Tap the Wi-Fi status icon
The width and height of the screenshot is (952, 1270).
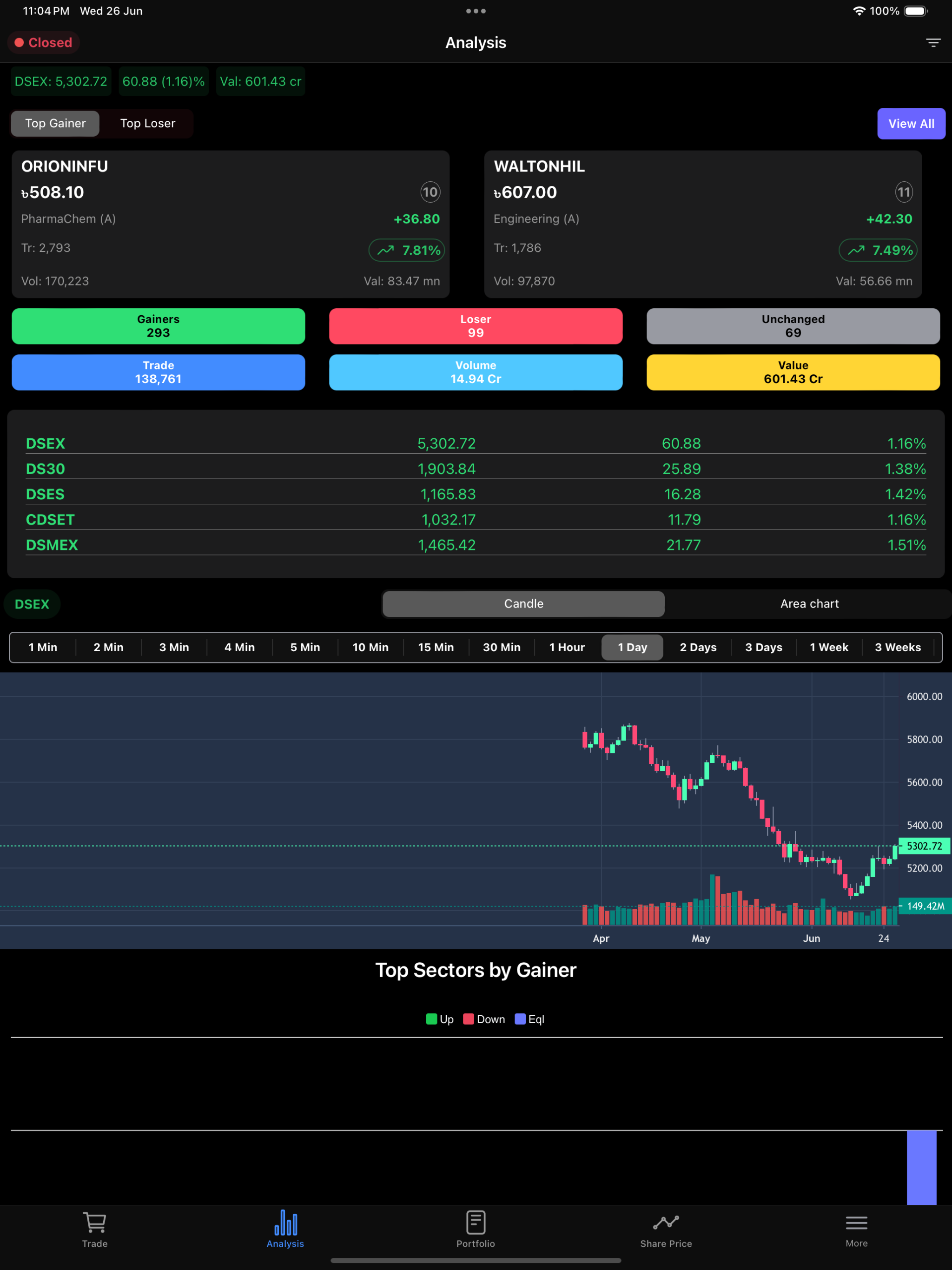[859, 11]
